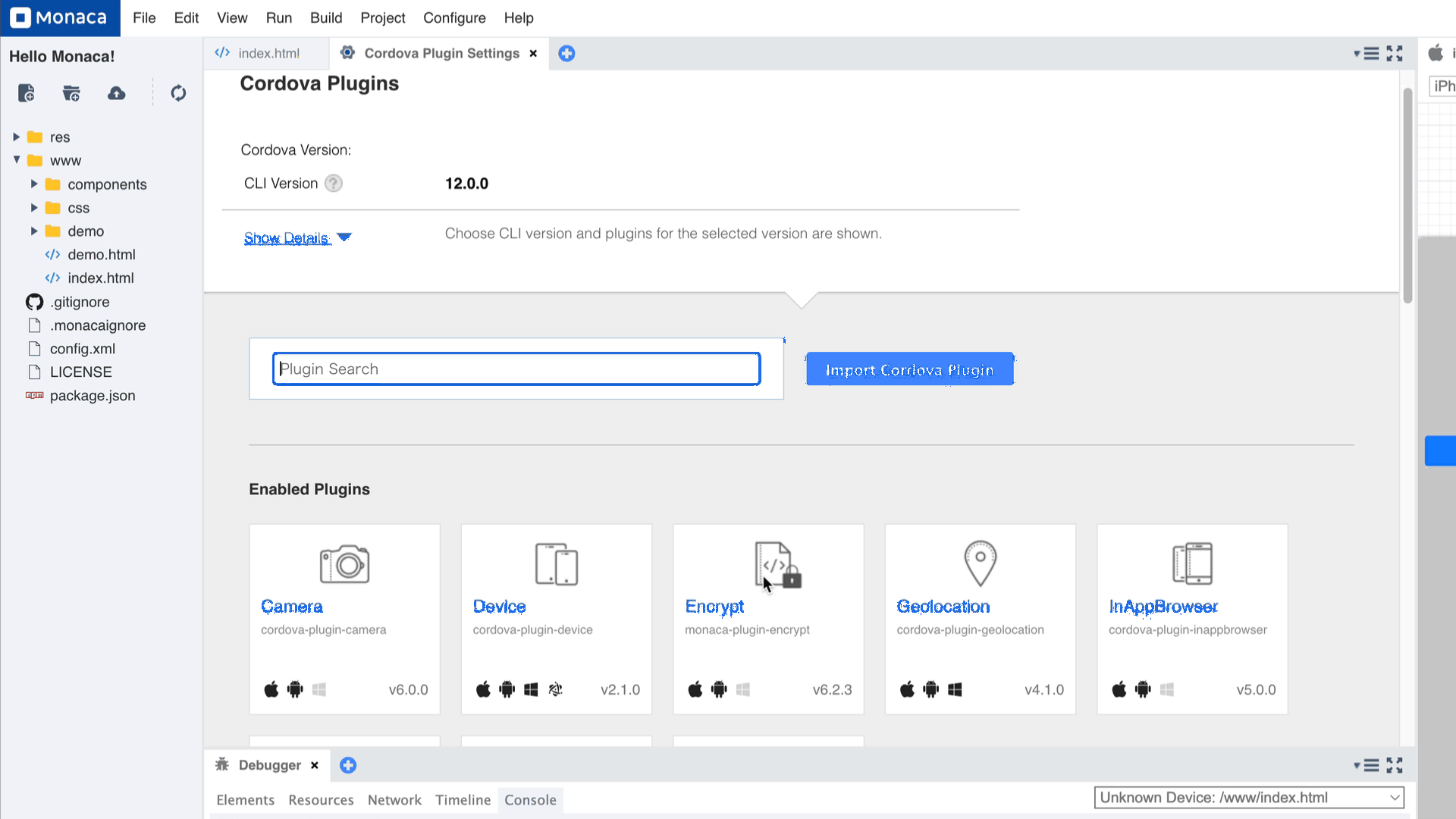Screen dimensions: 1456x819
Task: Open the Device plugin devices icon
Action: coord(557,563)
